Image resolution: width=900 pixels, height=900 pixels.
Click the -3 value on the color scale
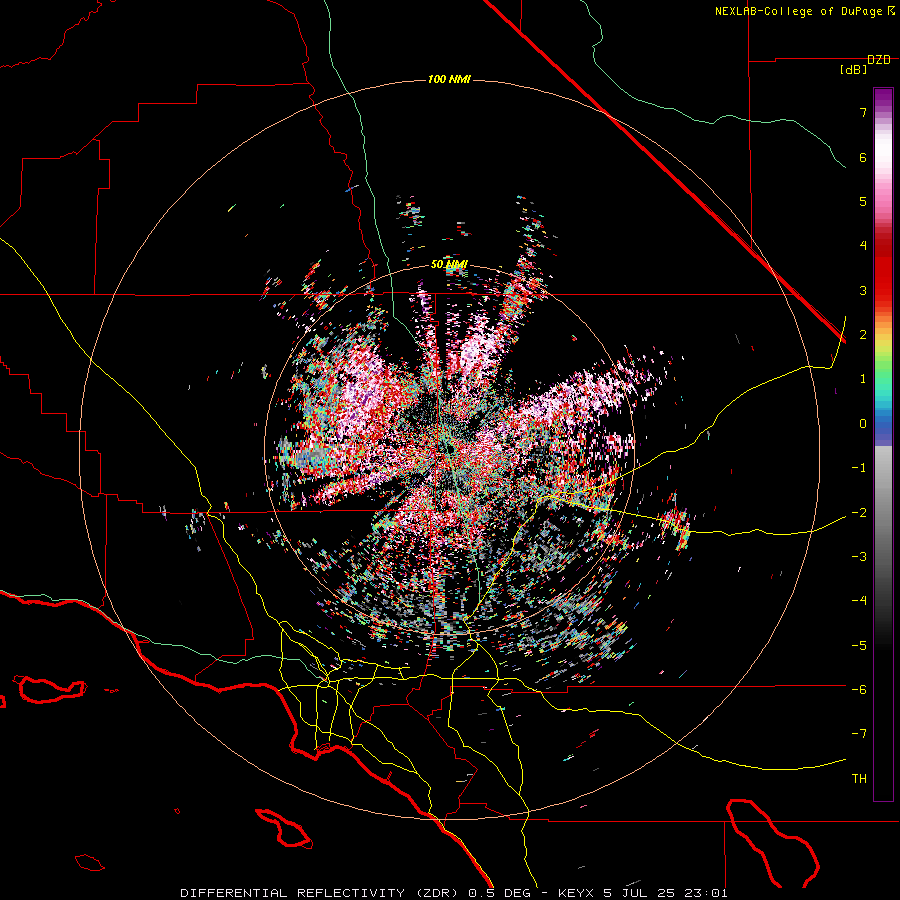click(x=859, y=557)
